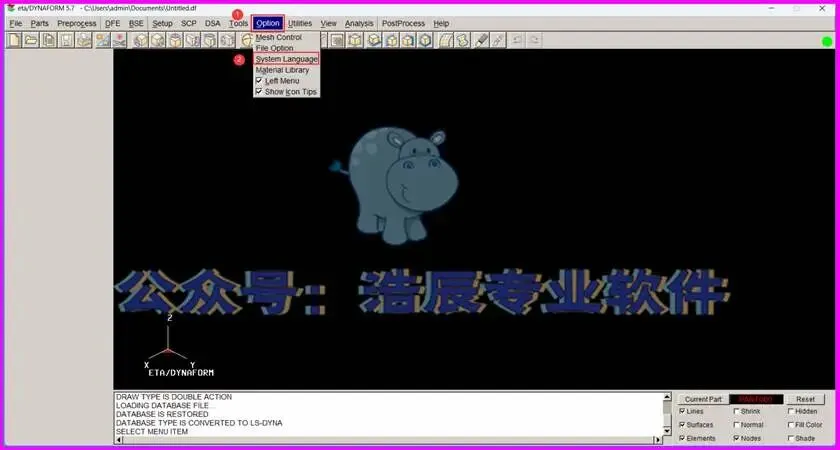The height and width of the screenshot is (450, 840).
Task: Click the first rotation cube toolbar icon
Action: pyautogui.click(x=140, y=40)
